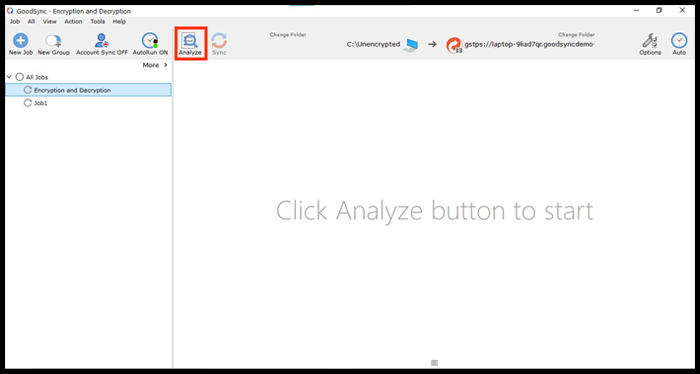Screen dimensions: 700x374
Task: Close the GoodSync window
Action: click(x=682, y=11)
